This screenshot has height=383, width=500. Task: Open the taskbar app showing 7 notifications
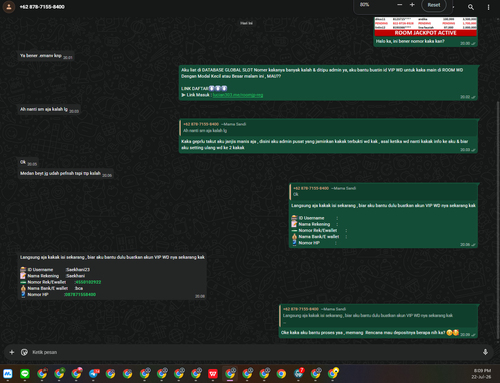click(299, 374)
